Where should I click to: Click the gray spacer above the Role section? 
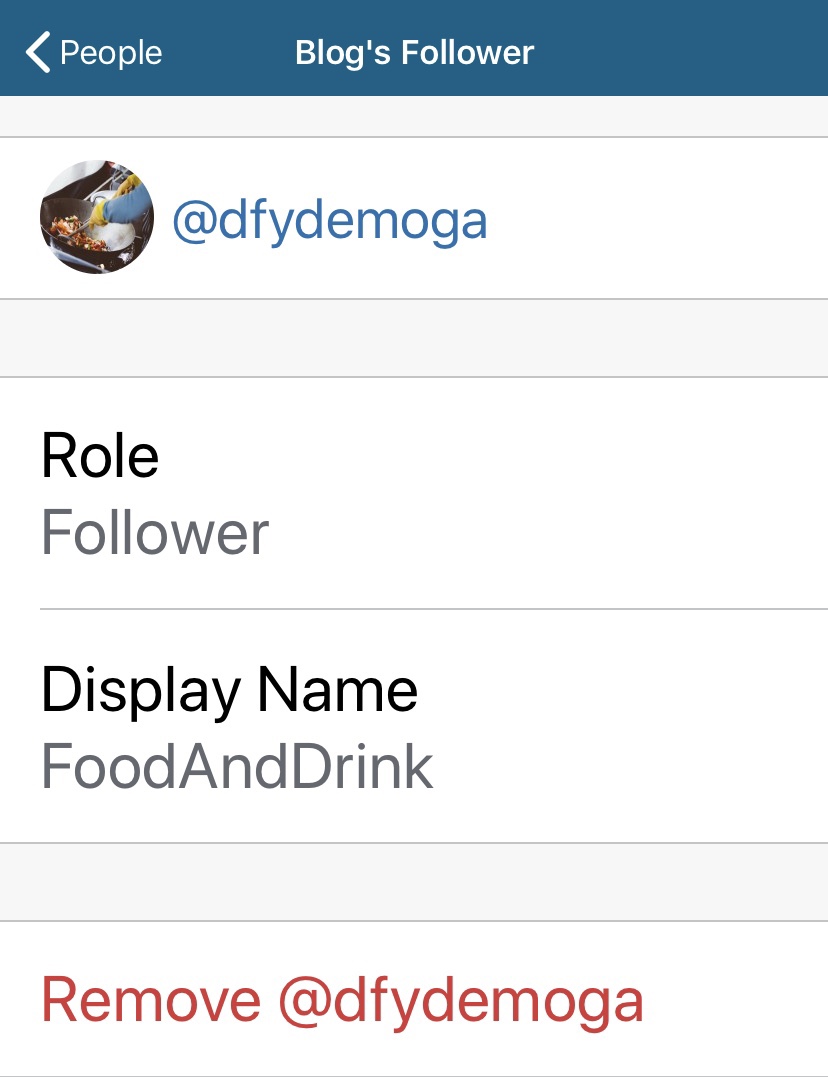(x=414, y=338)
